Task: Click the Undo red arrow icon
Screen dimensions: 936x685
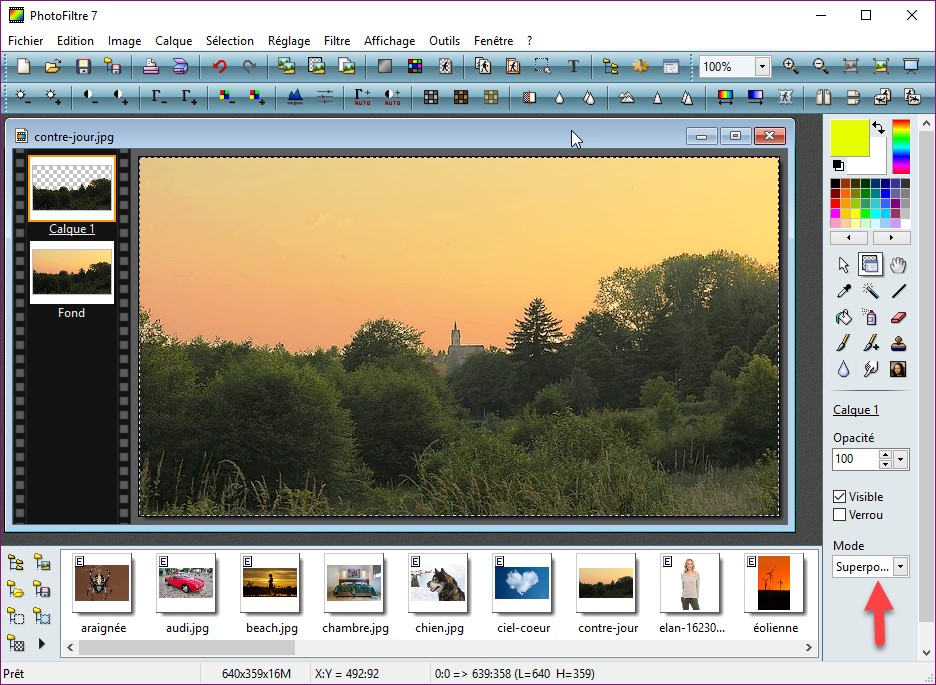Action: pyautogui.click(x=219, y=67)
